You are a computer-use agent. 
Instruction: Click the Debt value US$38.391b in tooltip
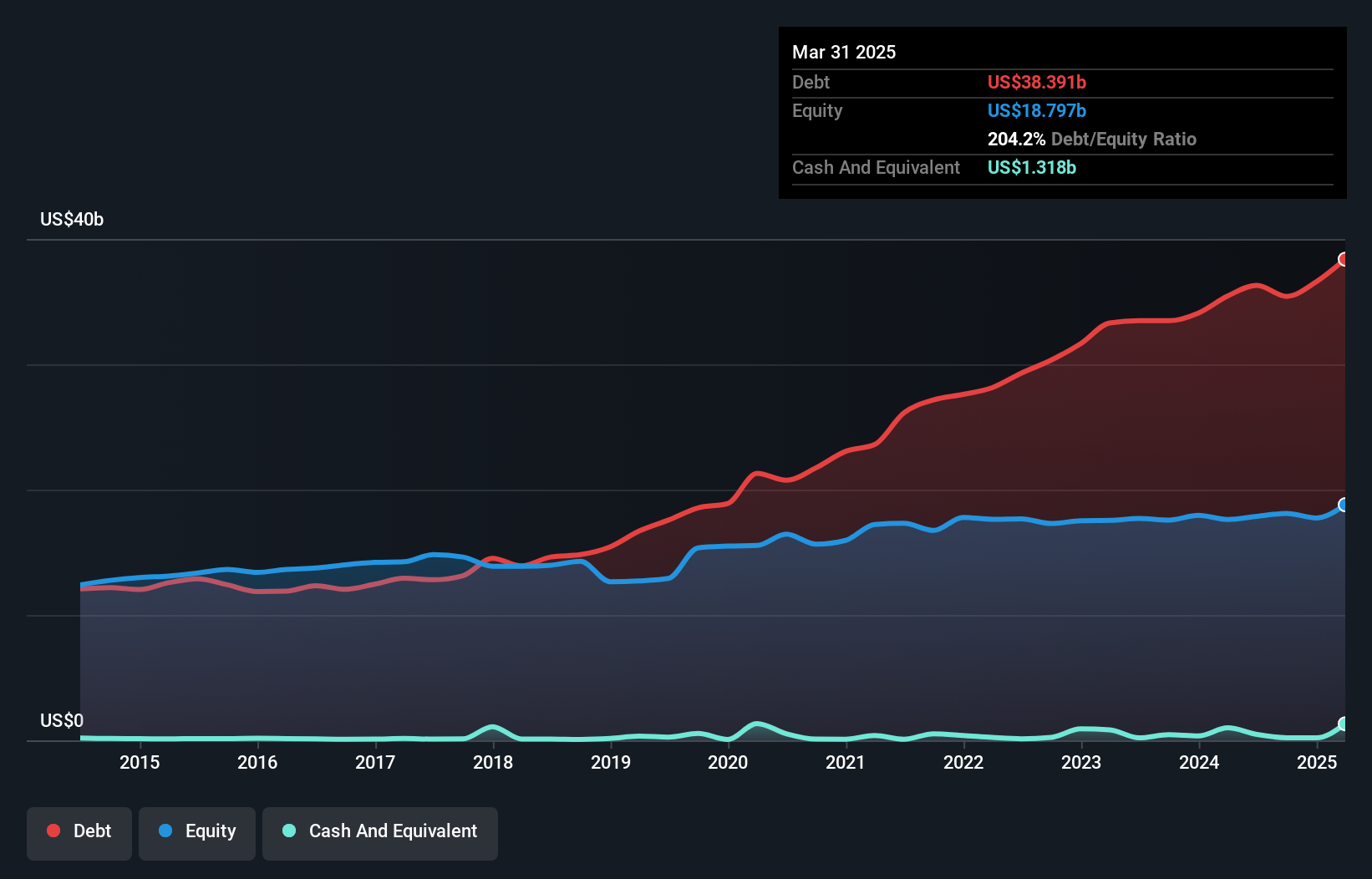1036,83
